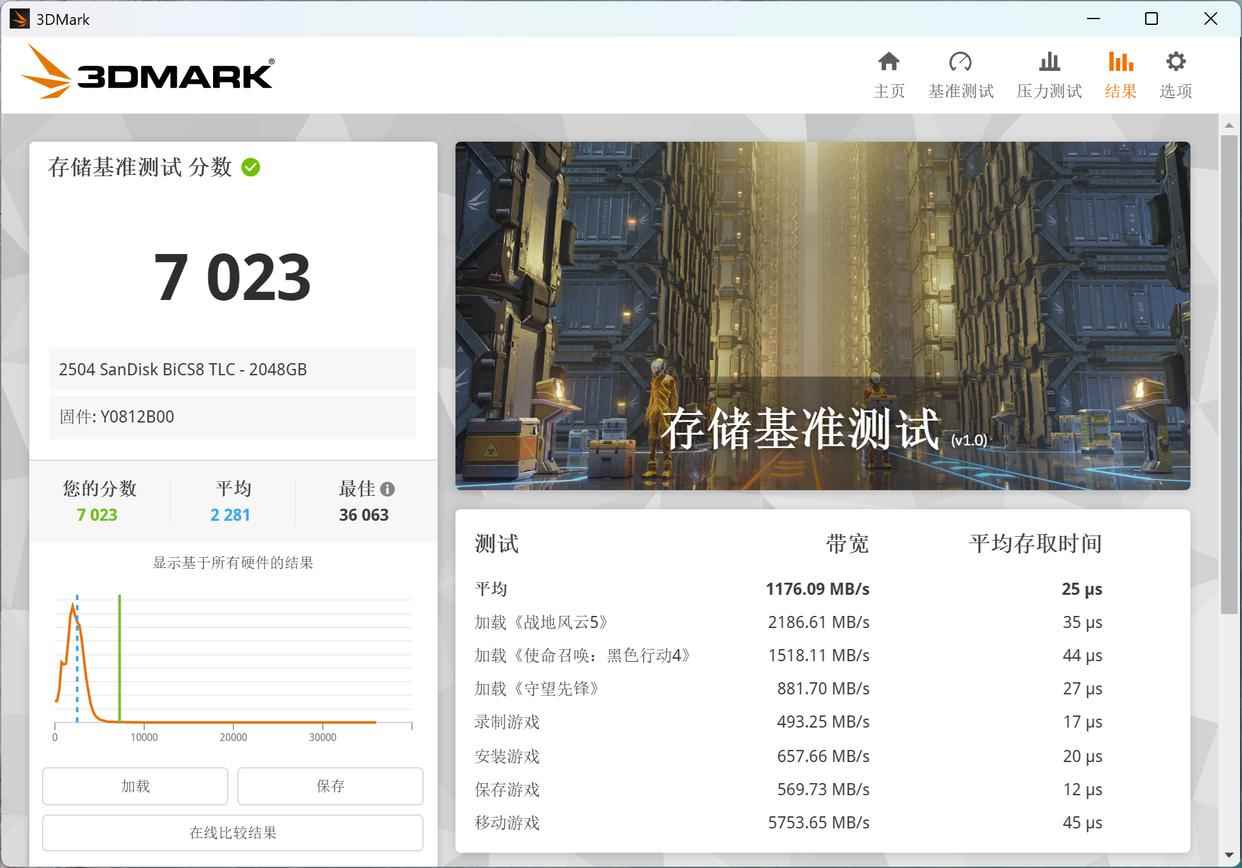Click info icon next to 最佳

point(387,489)
